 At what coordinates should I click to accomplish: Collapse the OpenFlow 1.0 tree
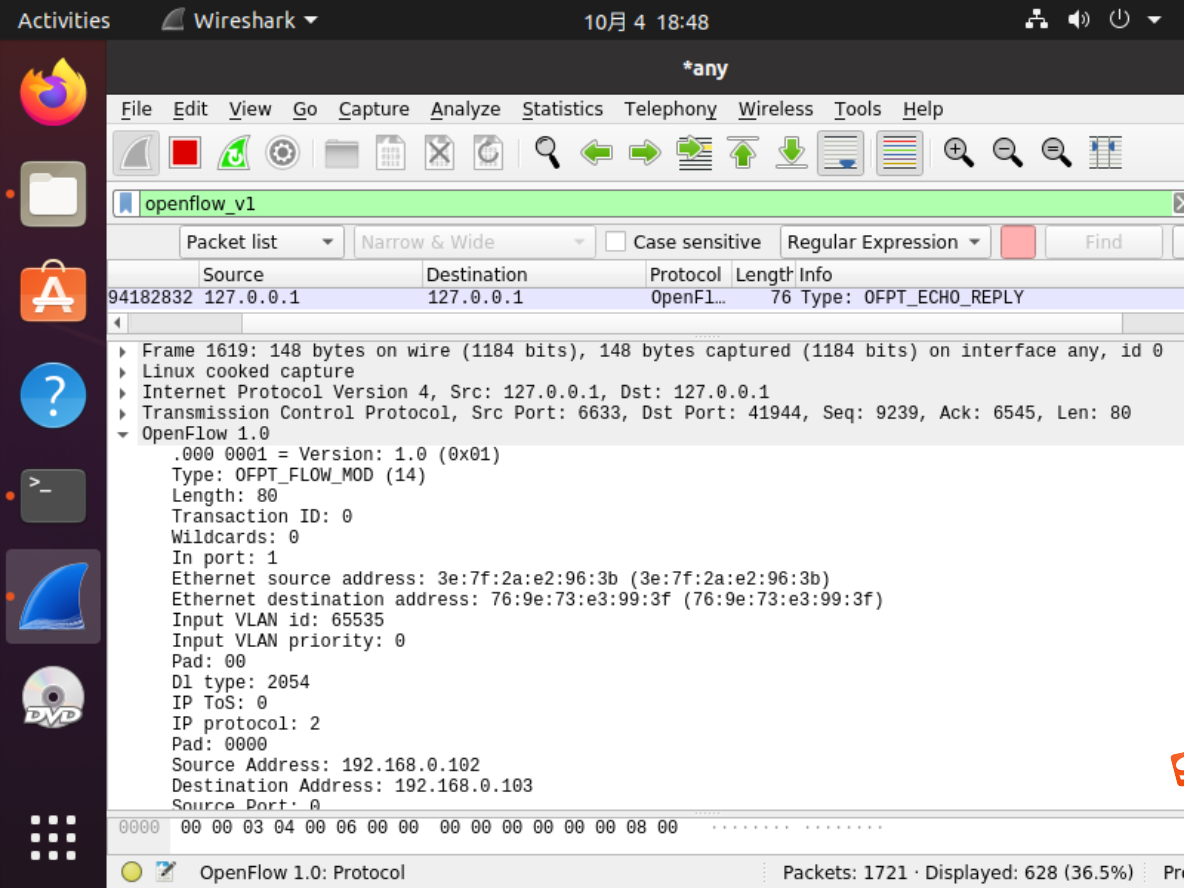coord(123,434)
